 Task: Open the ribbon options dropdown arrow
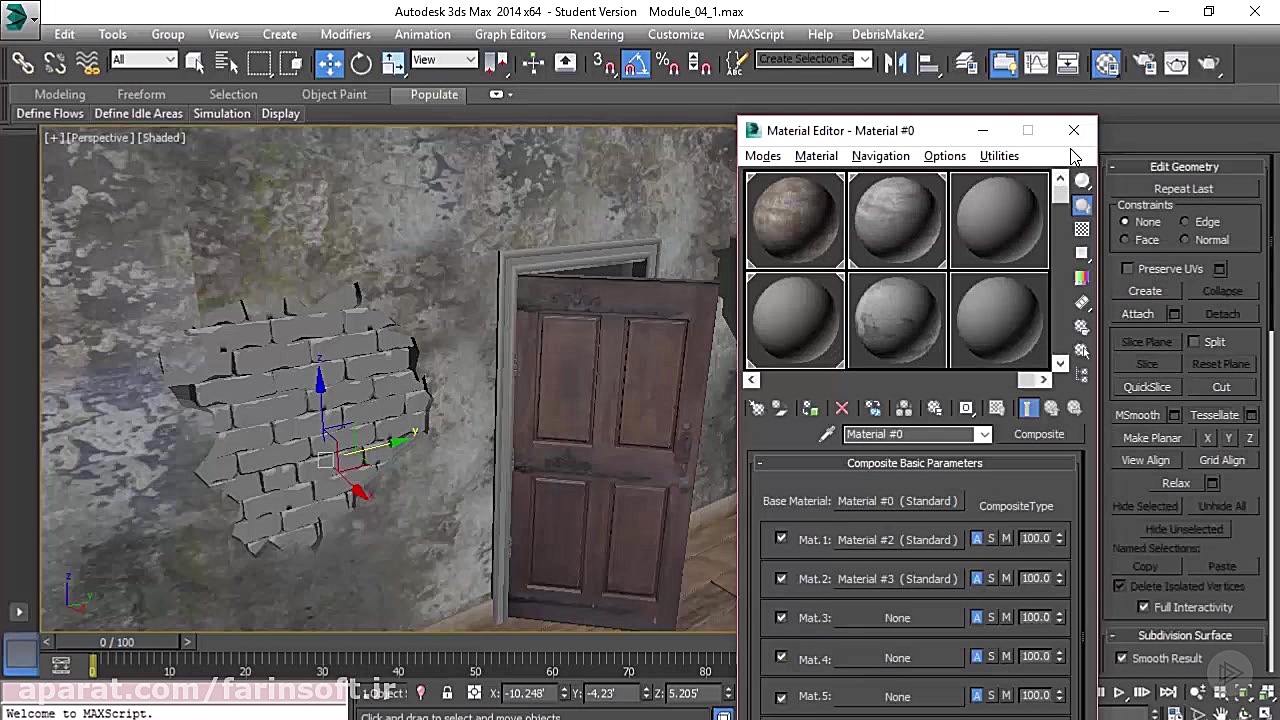coord(510,94)
